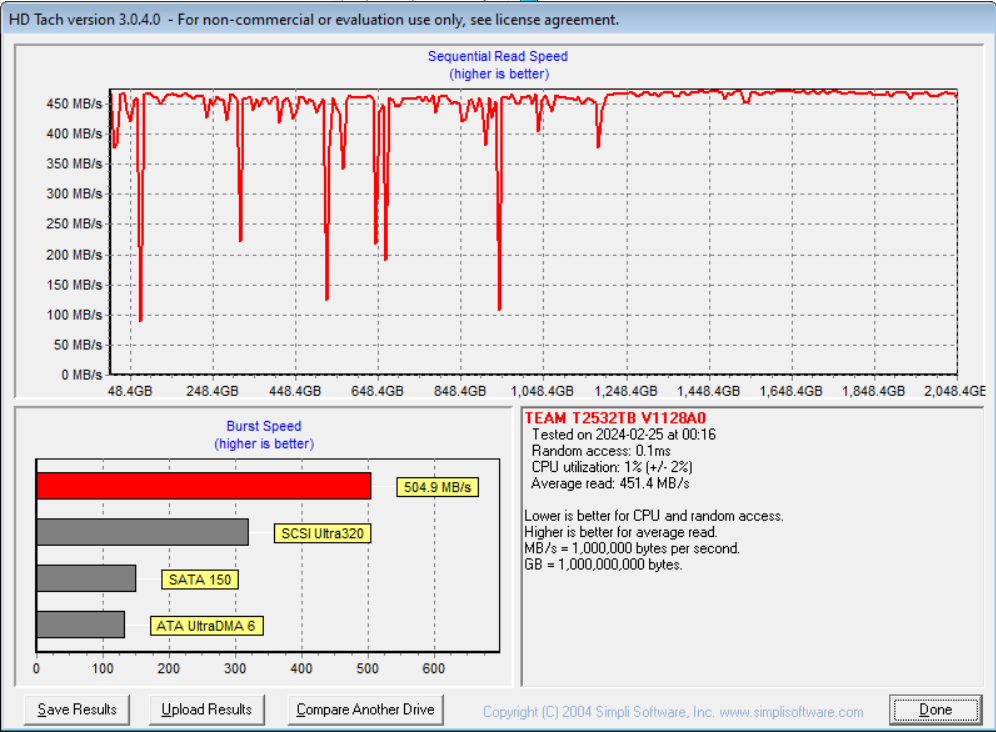Screen dimensions: 996x732
Task: Select the SCSI Ultra320 yellow label
Action: [322, 534]
